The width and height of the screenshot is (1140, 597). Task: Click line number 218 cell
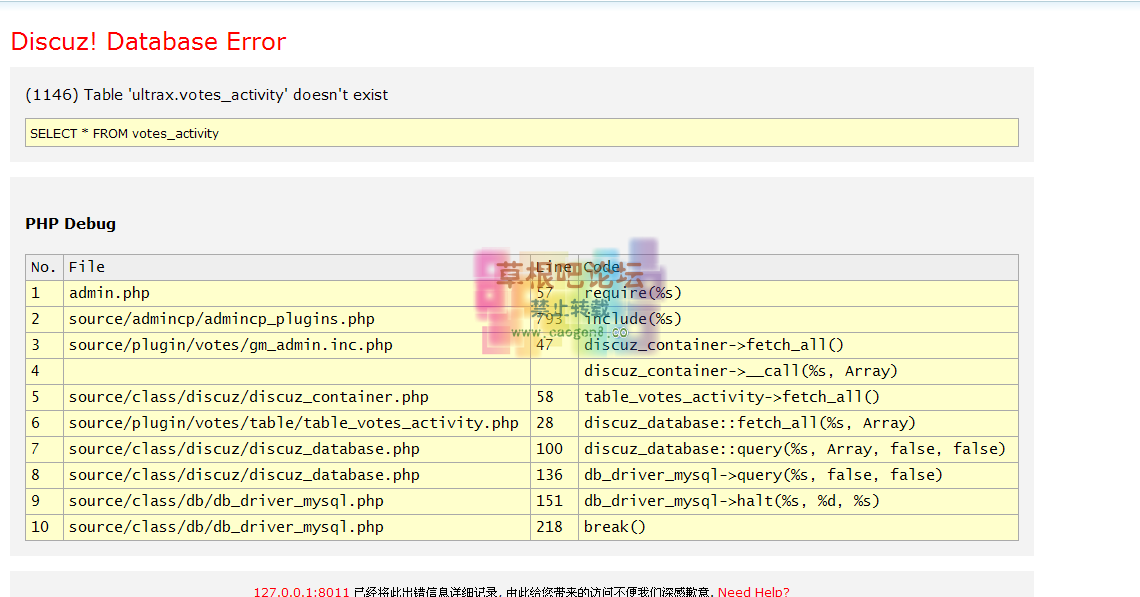[x=549, y=527]
